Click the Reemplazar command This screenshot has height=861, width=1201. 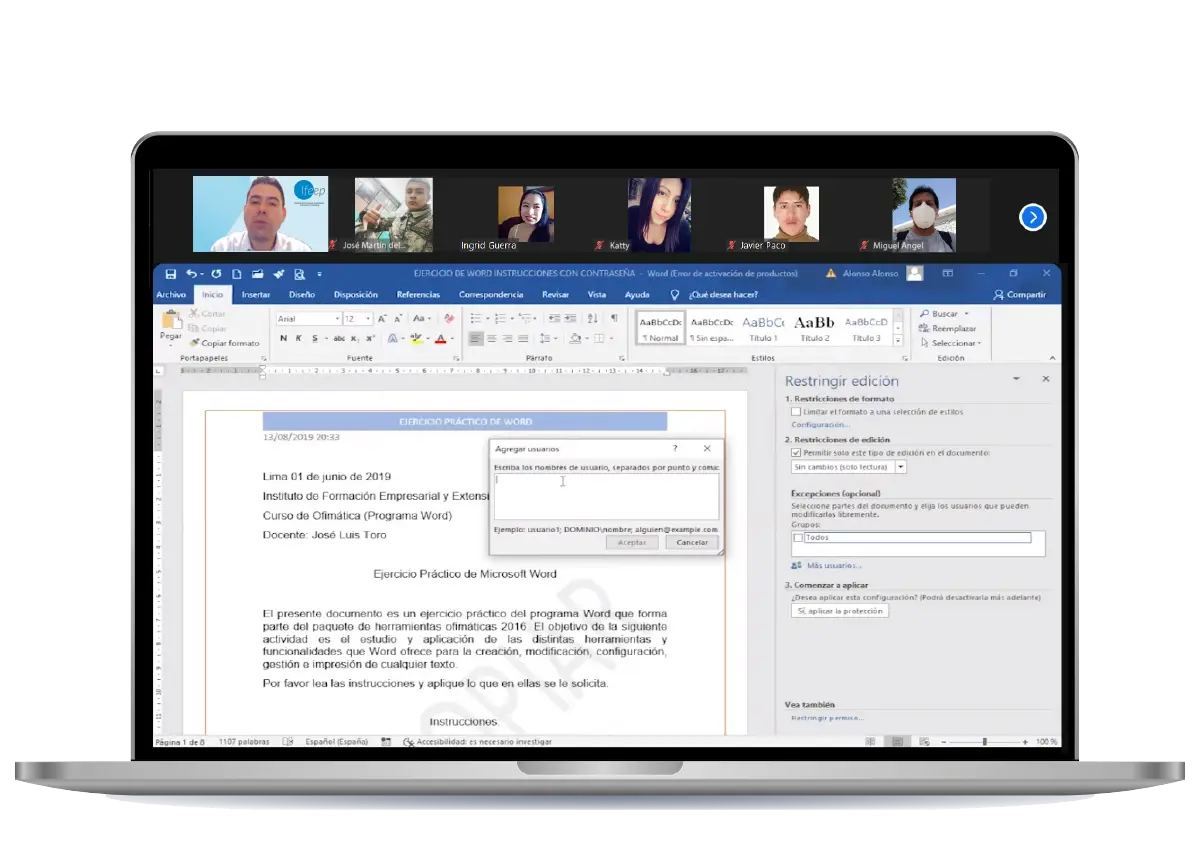coord(947,328)
